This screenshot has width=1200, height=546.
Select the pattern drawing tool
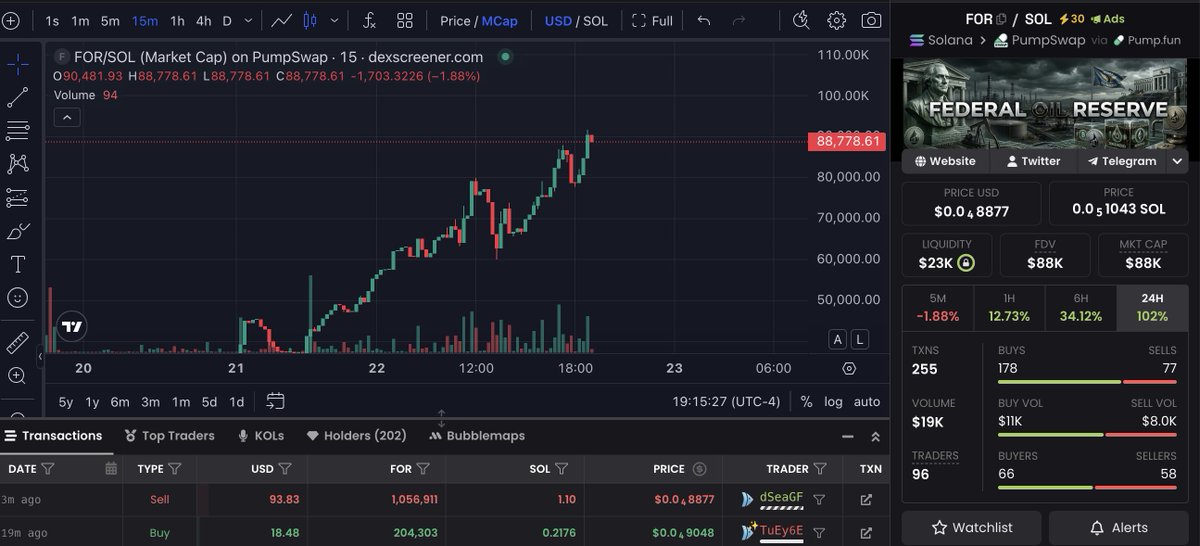pyautogui.click(x=17, y=163)
